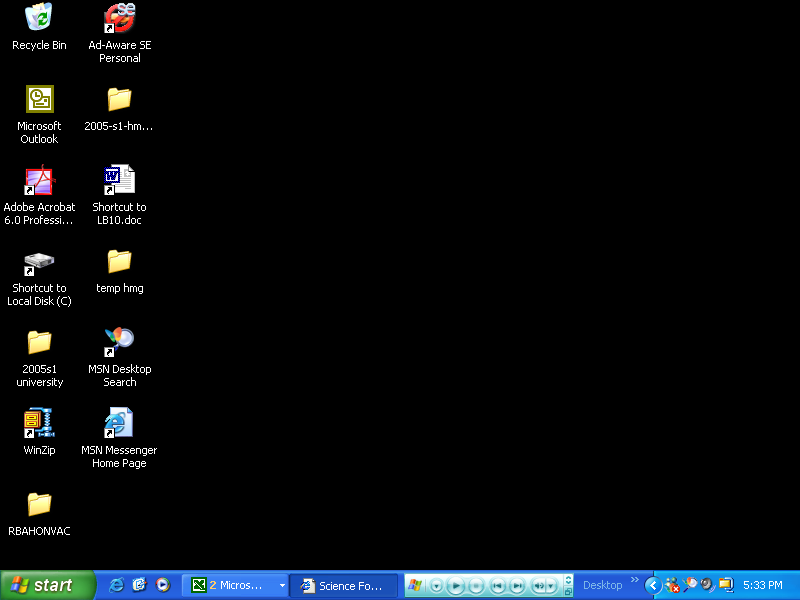Select the WinZip desktop shortcut
The width and height of the screenshot is (800, 600).
[x=39, y=423]
